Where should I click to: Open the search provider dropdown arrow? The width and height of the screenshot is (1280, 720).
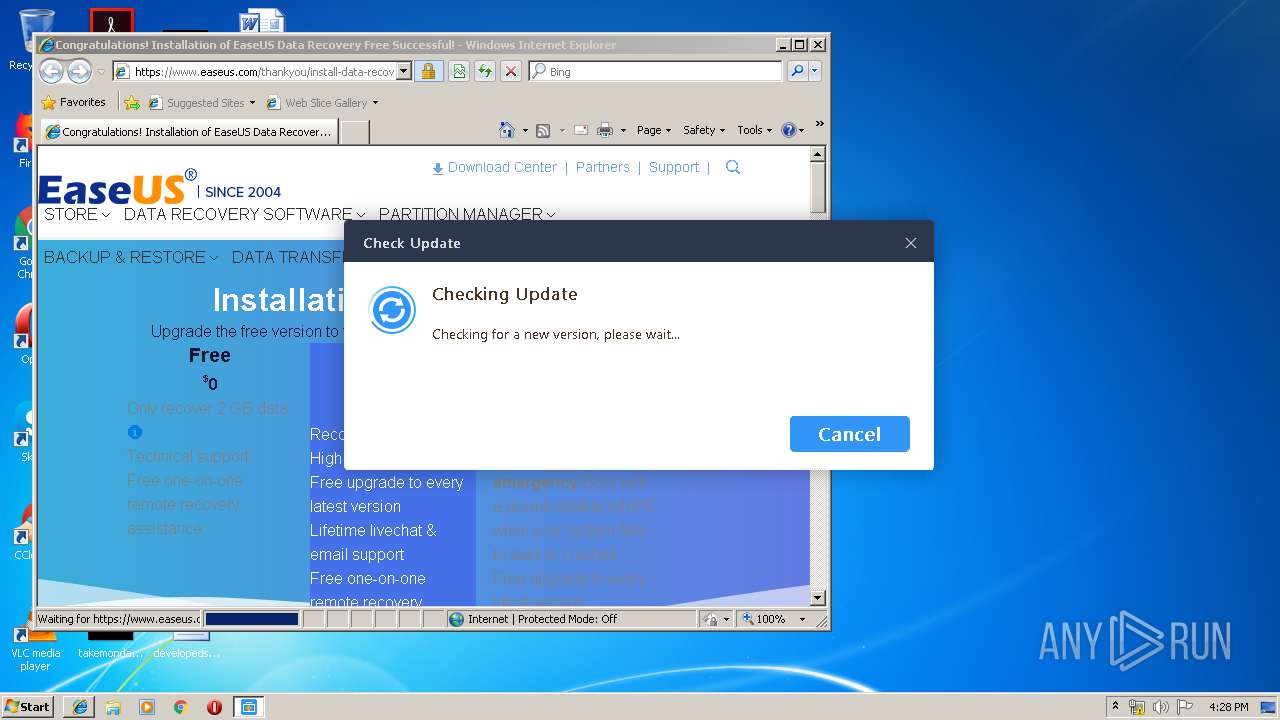(814, 71)
